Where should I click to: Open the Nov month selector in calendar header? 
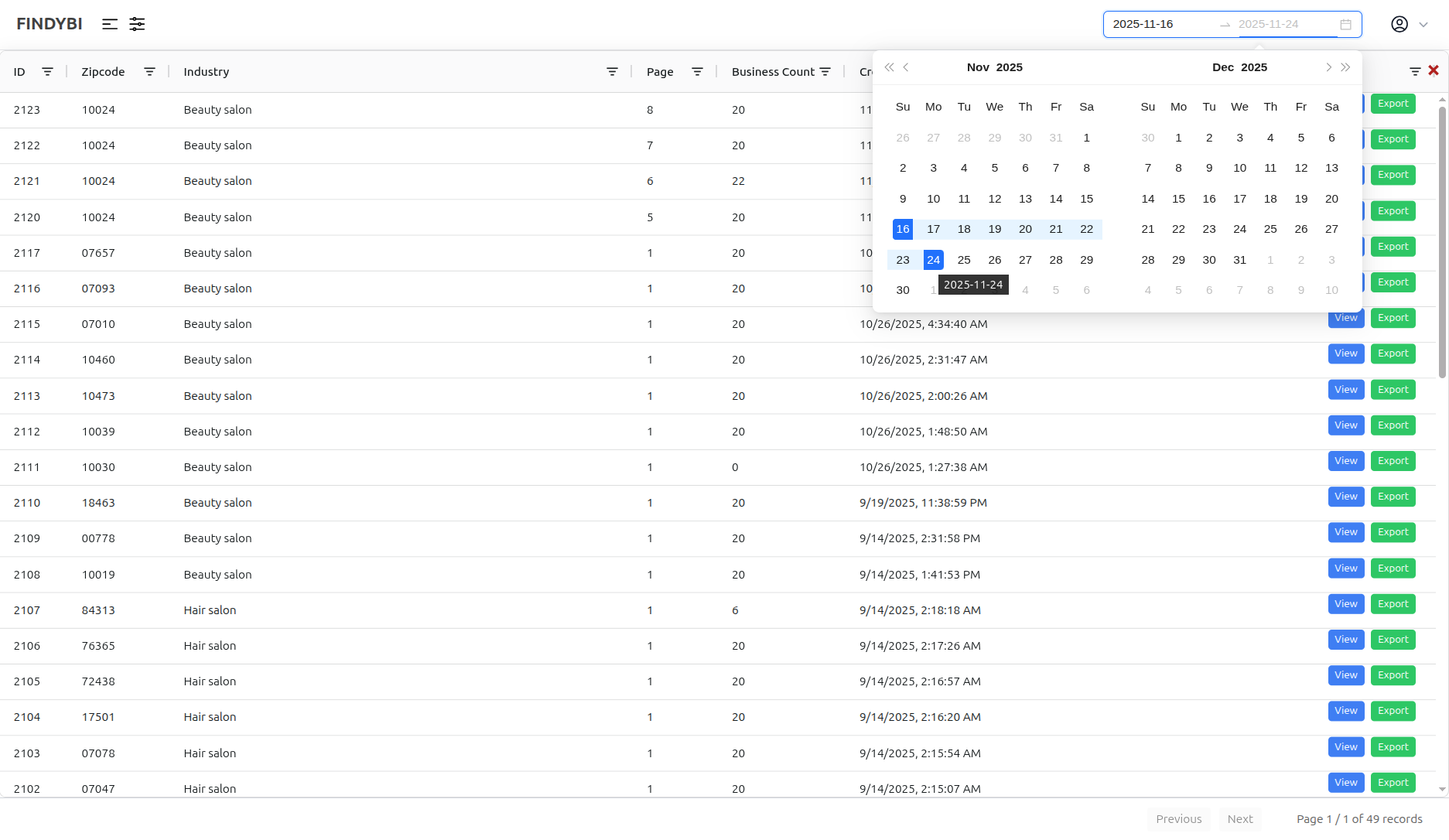coord(978,67)
